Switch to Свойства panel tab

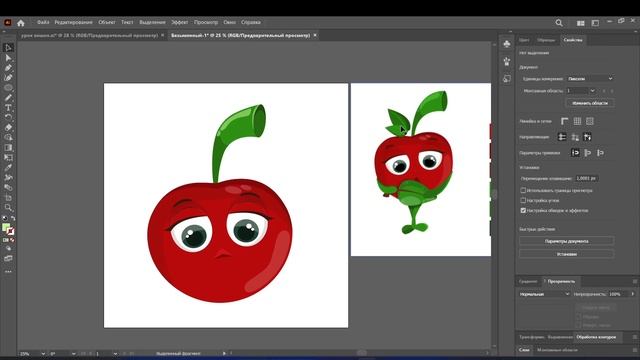[573, 40]
